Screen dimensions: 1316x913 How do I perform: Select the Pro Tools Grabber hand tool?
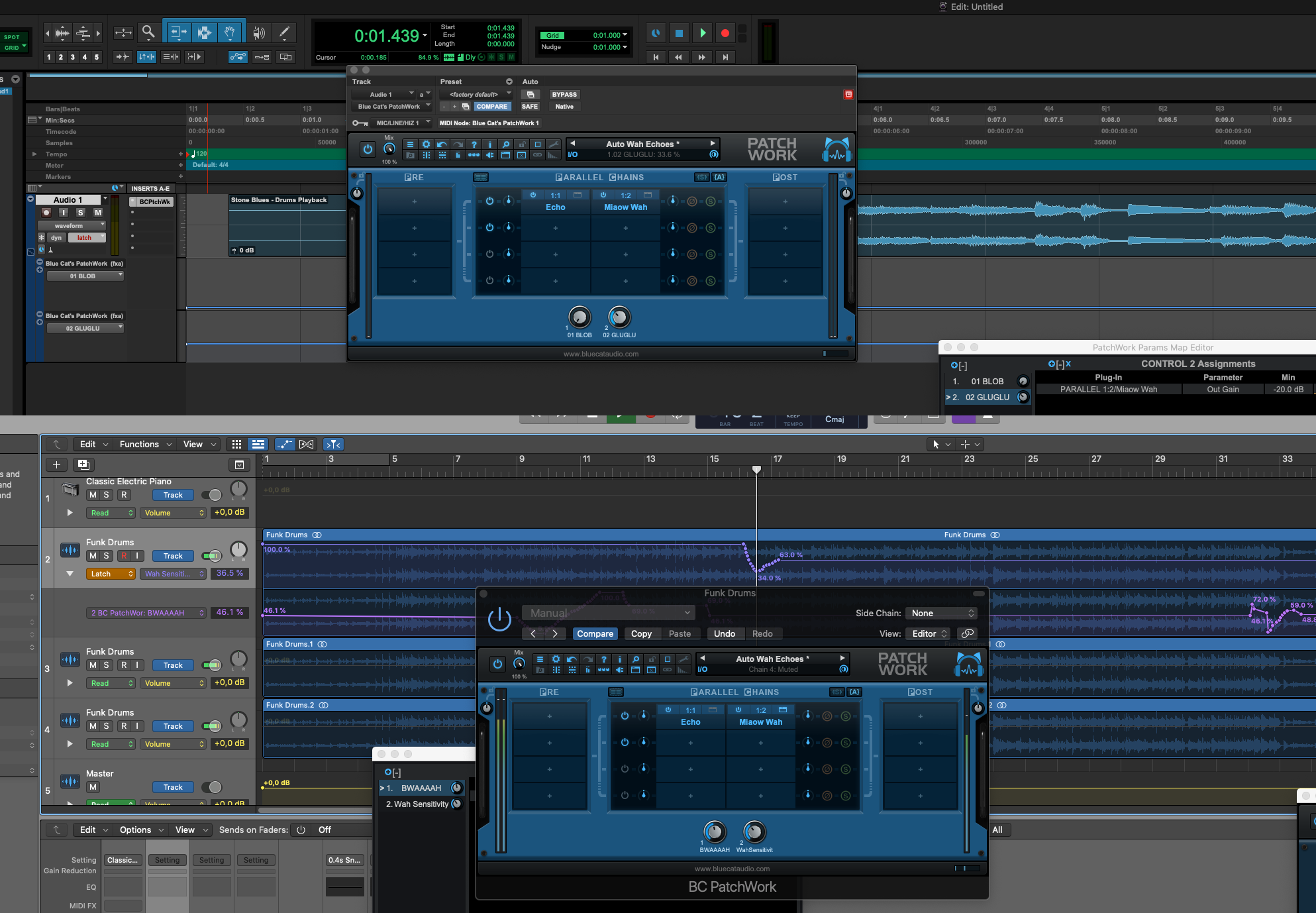pos(230,32)
